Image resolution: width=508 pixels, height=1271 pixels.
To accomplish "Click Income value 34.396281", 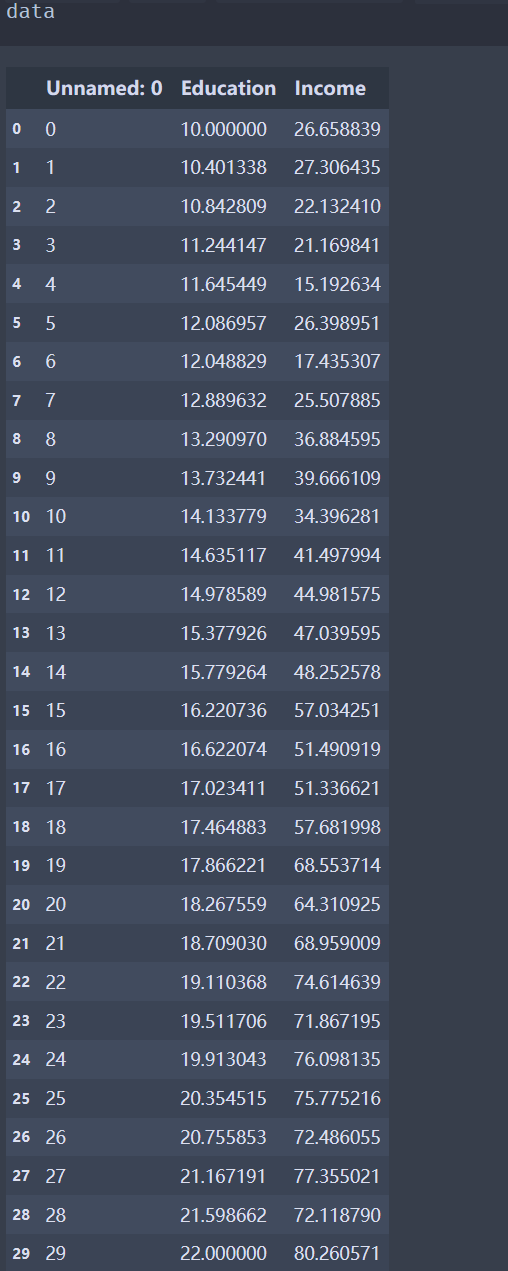I will click(x=337, y=516).
